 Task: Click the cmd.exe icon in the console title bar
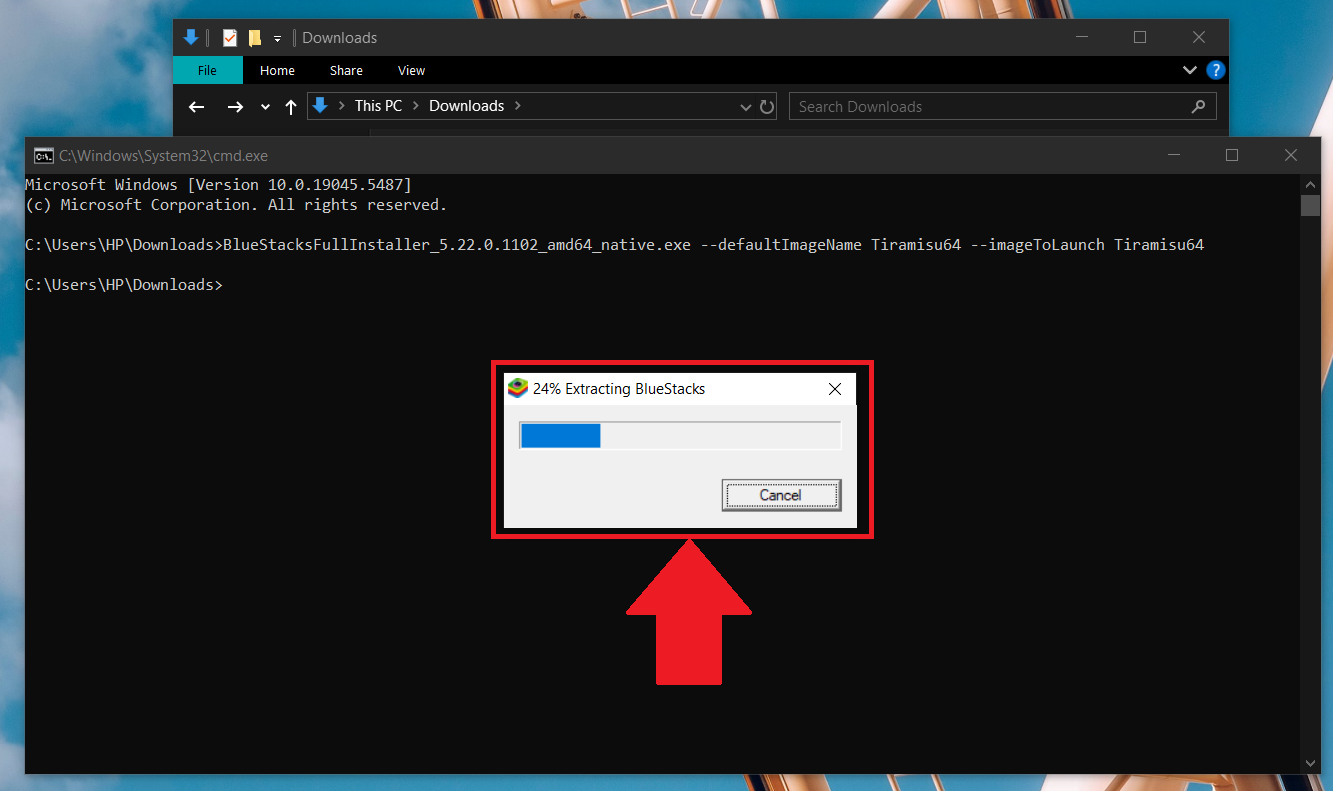click(x=43, y=156)
